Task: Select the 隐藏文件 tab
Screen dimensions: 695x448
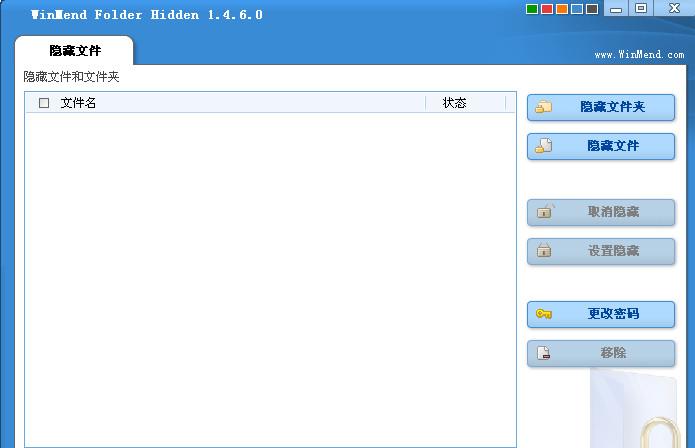Action: (74, 51)
